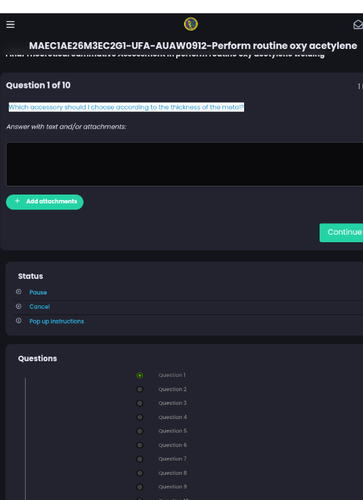Go to the Question 9 label

pyautogui.click(x=173, y=487)
